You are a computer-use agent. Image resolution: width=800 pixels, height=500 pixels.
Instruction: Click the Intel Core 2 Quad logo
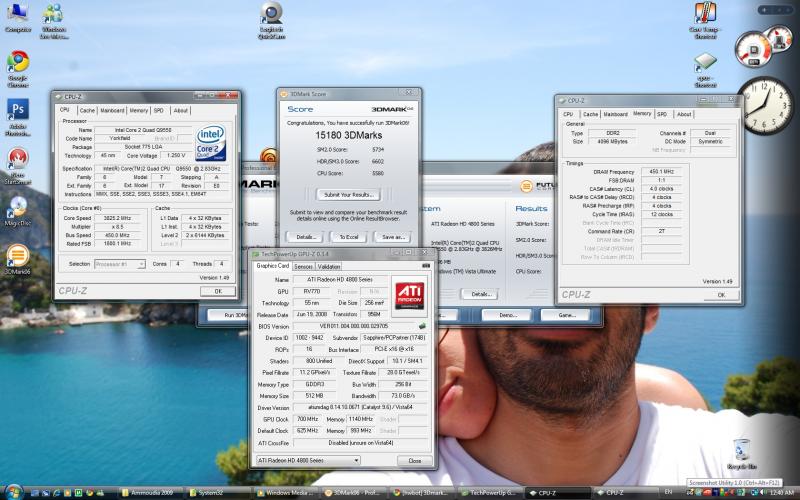(x=211, y=142)
